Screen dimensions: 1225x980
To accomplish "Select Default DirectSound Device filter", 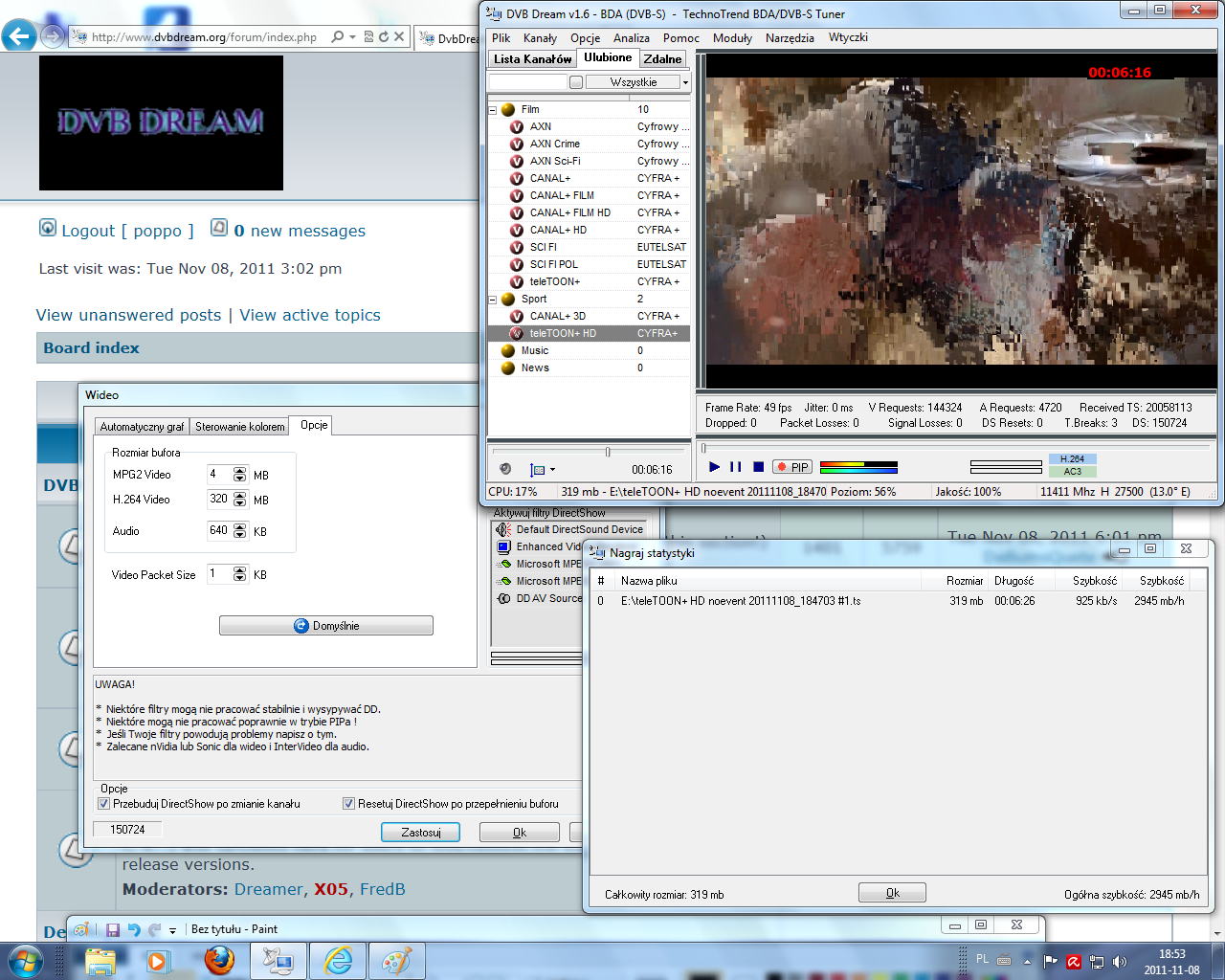I will (579, 529).
